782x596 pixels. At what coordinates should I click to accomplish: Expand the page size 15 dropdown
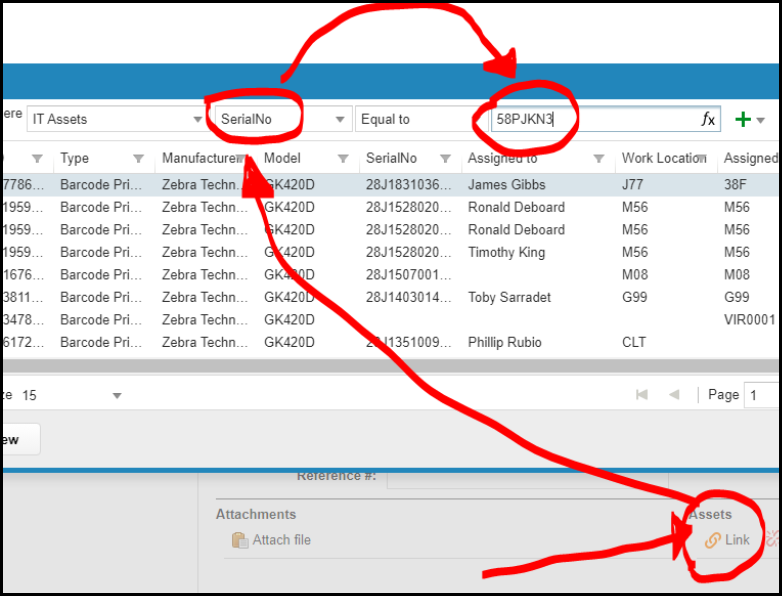pos(117,395)
